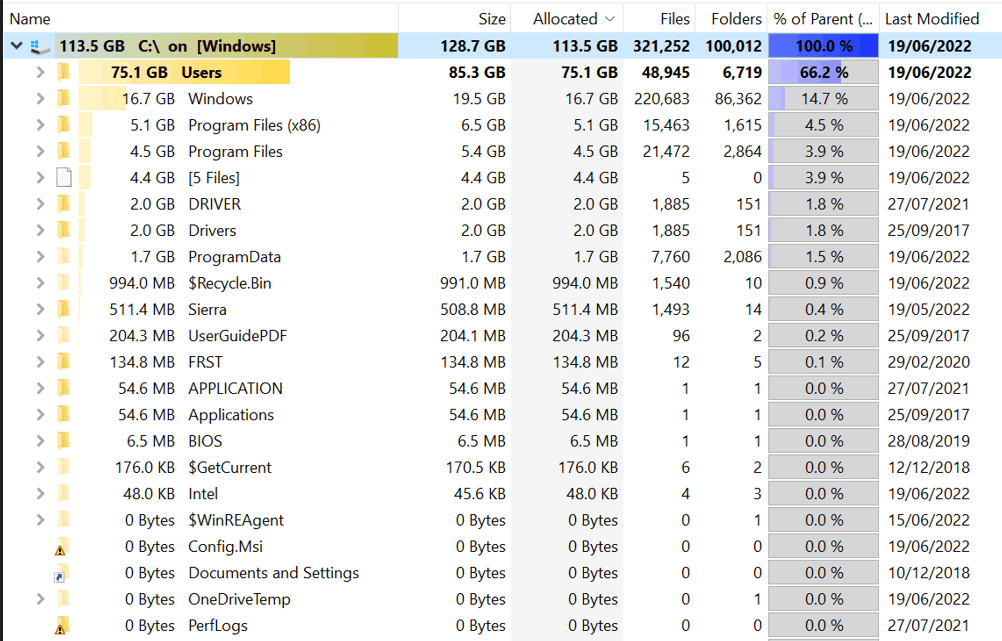Select the $GetCurrent row name
Screen dimensions: 1002x641
pyautogui.click(x=229, y=467)
